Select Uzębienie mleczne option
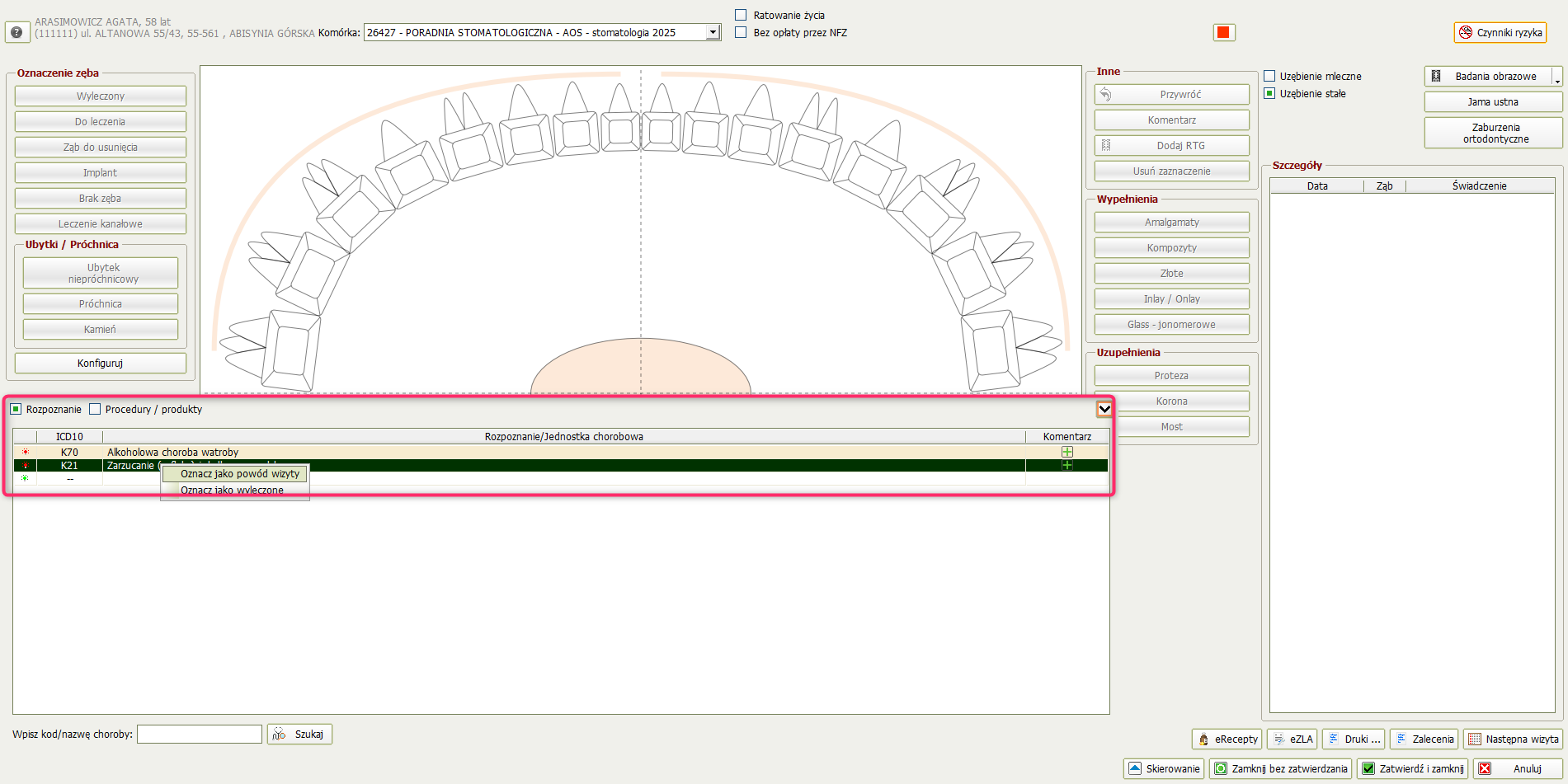The height and width of the screenshot is (784, 1568). tap(1270, 76)
